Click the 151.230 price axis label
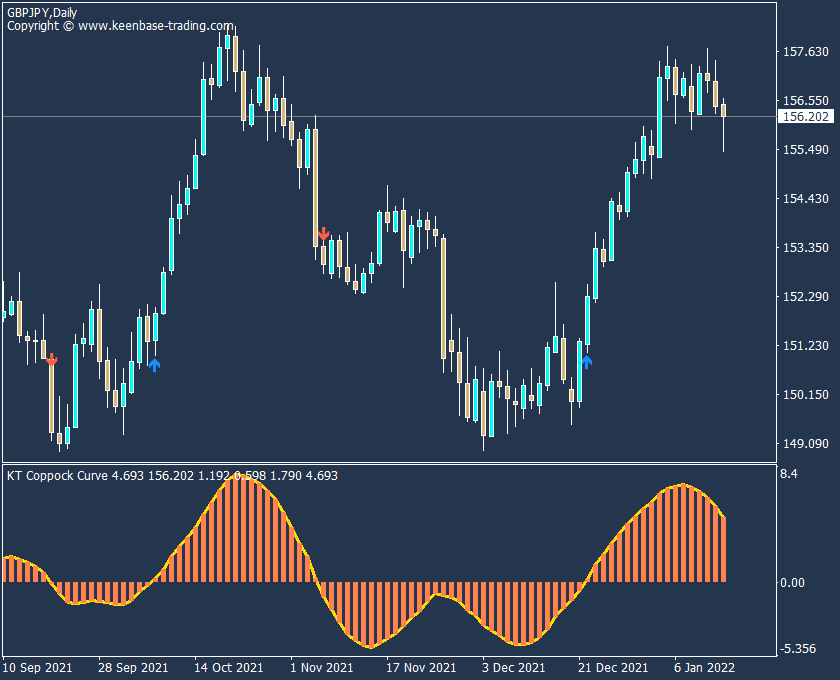840x680 pixels. click(x=806, y=346)
